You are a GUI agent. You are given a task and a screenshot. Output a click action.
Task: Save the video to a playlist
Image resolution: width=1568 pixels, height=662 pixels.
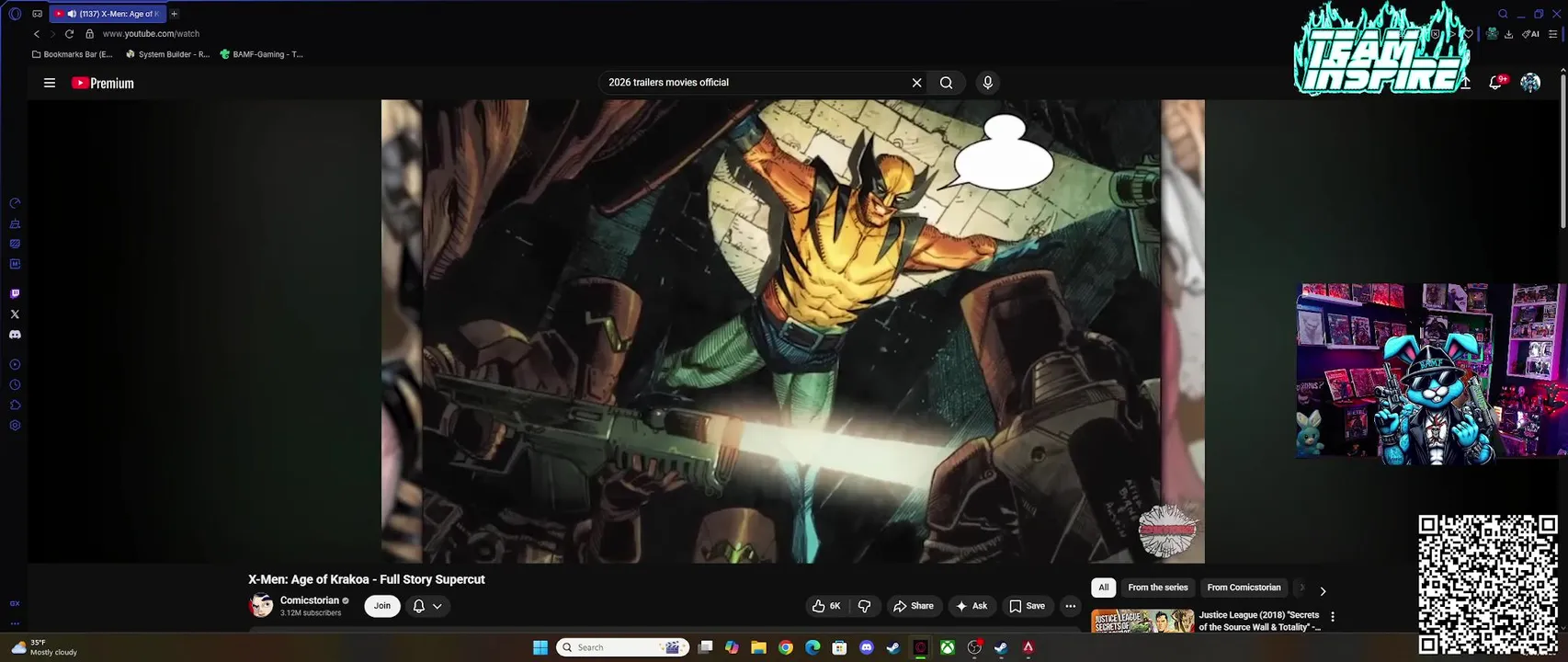1027,606
